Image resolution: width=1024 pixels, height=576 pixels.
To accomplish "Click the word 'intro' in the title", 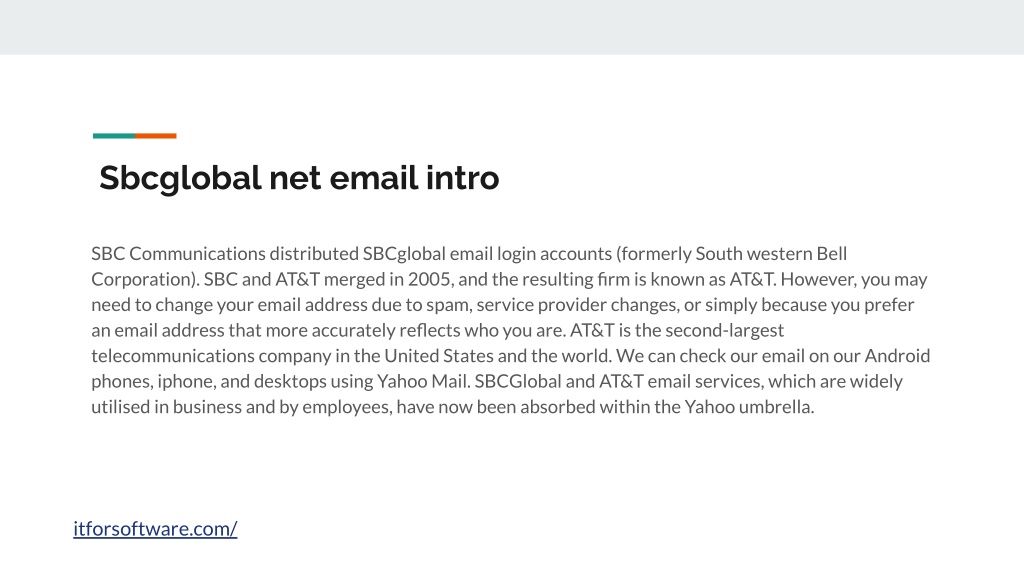I will 462,178.
